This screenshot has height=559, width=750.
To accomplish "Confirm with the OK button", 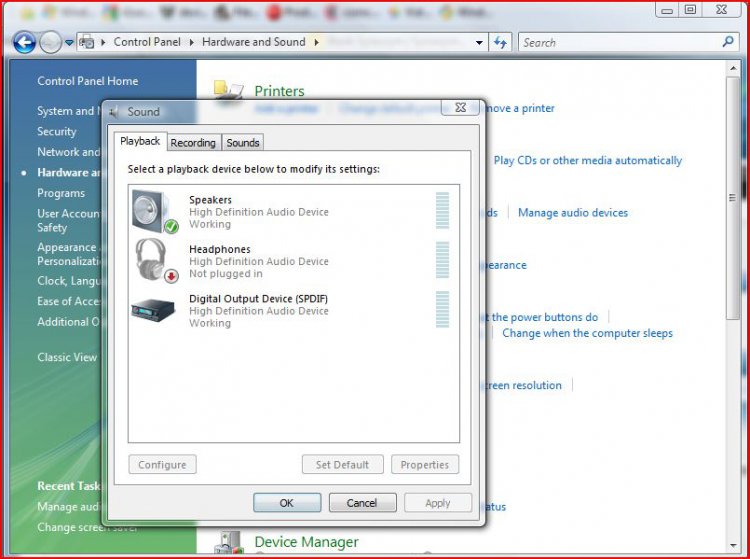I will (287, 503).
